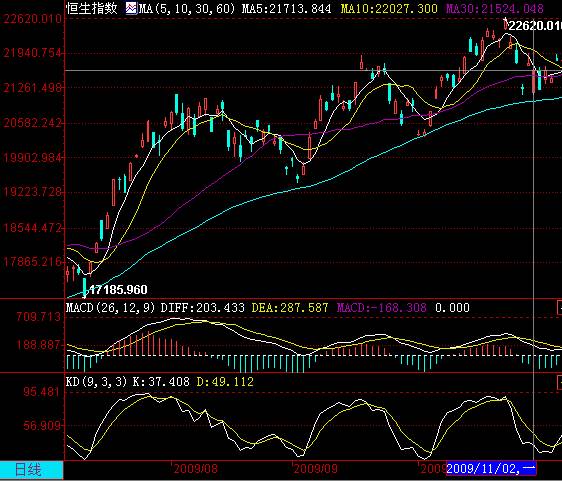
Task: Click the 22620.010 high price marker
Action: coord(535,26)
